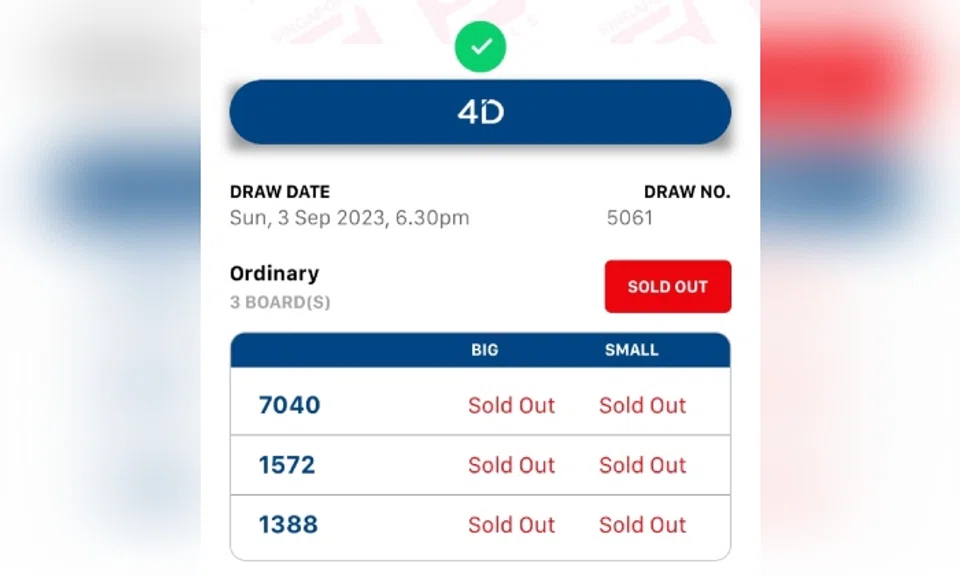Viewport: 960px width, 576px height.
Task: Click the number 1388 entry
Action: 287,525
